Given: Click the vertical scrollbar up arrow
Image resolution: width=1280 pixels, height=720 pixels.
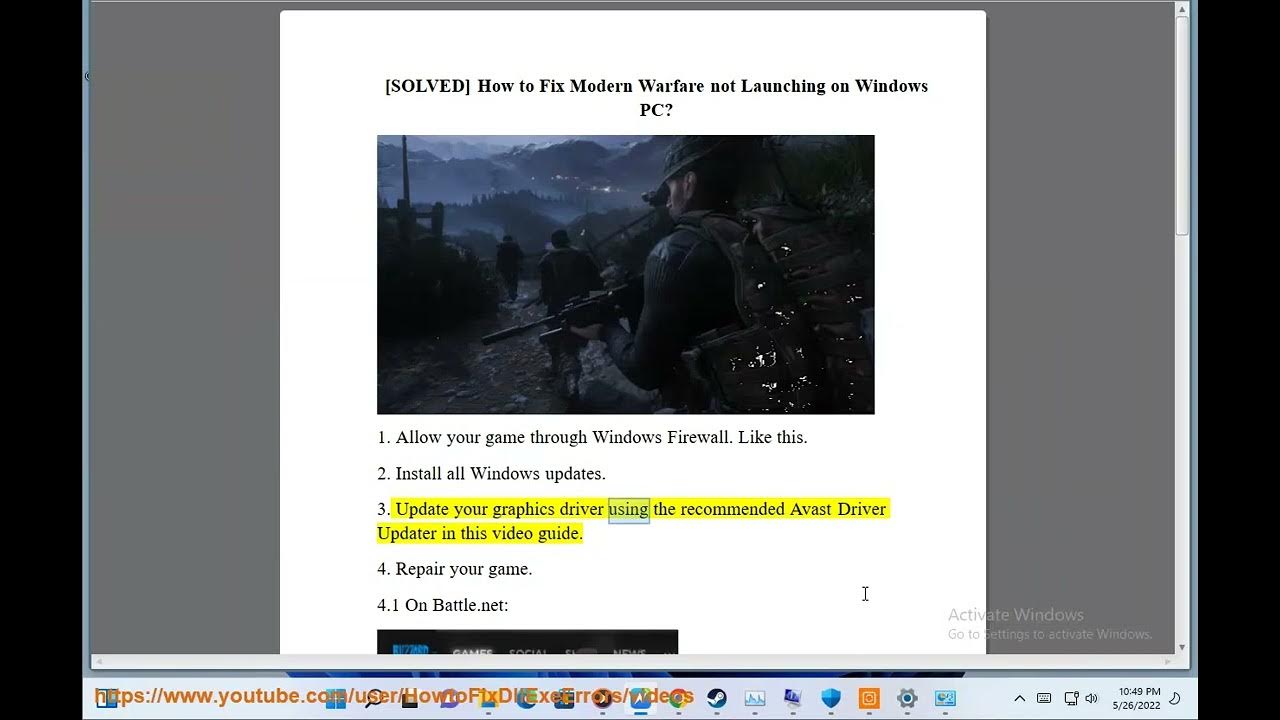Looking at the screenshot, I should click(x=1182, y=9).
